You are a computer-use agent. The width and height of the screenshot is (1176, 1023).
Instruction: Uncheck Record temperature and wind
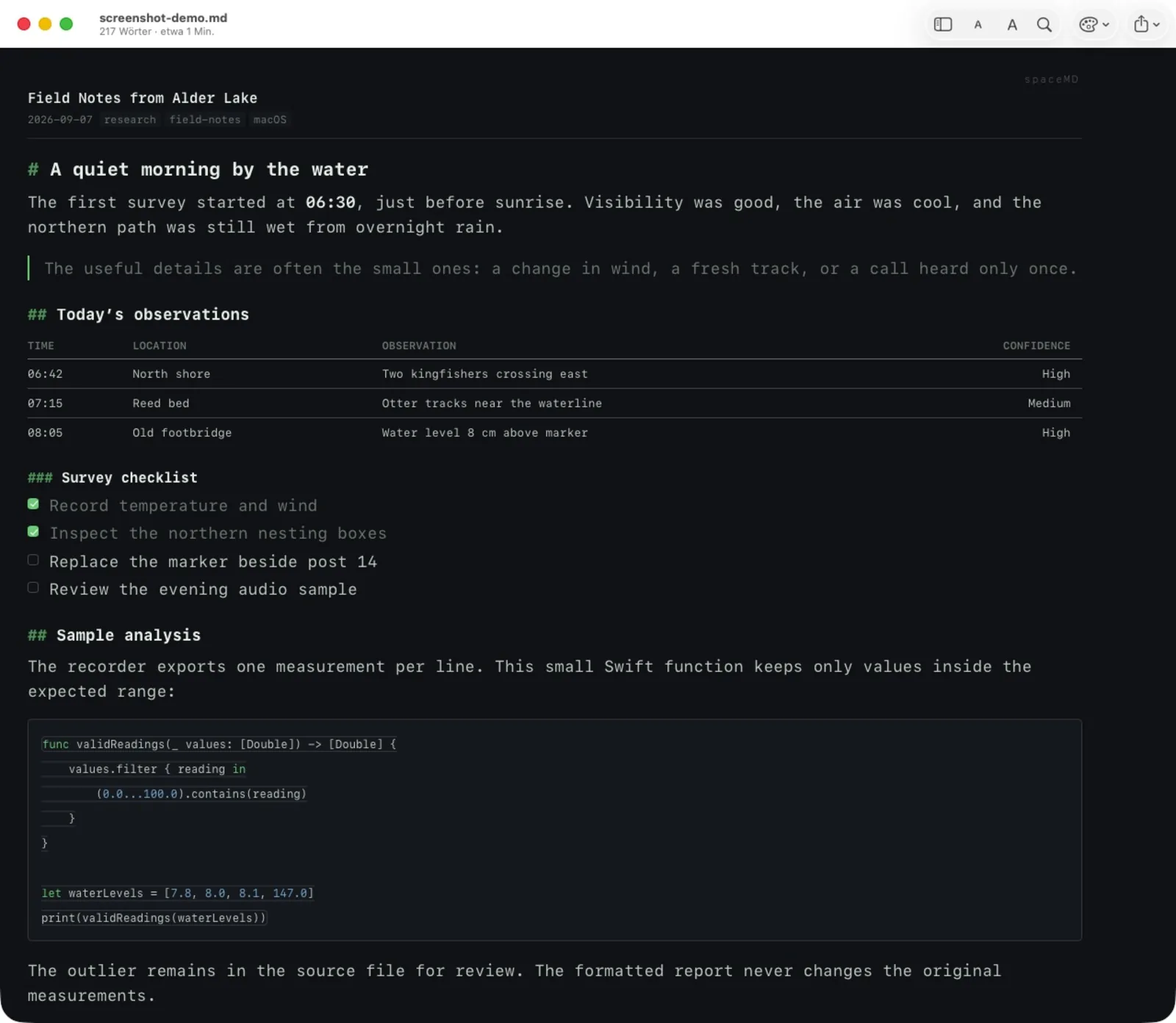click(x=33, y=504)
